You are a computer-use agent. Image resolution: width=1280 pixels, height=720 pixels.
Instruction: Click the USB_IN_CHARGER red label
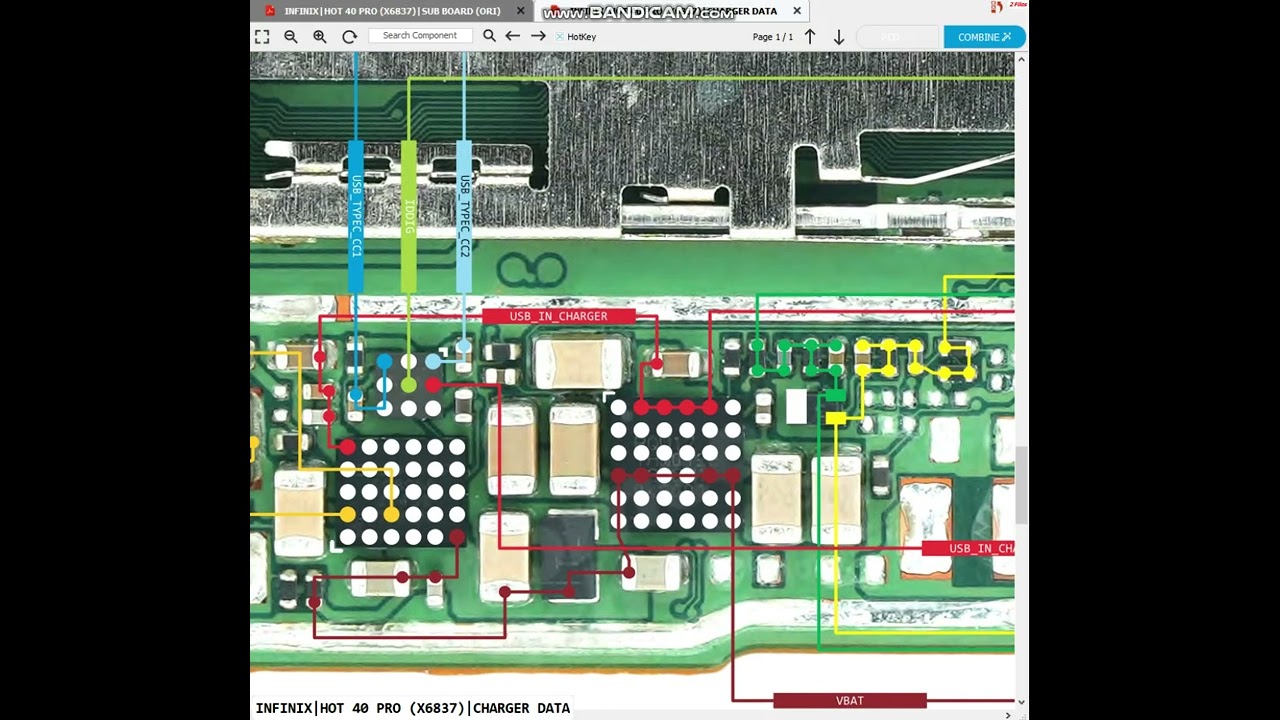(558, 316)
